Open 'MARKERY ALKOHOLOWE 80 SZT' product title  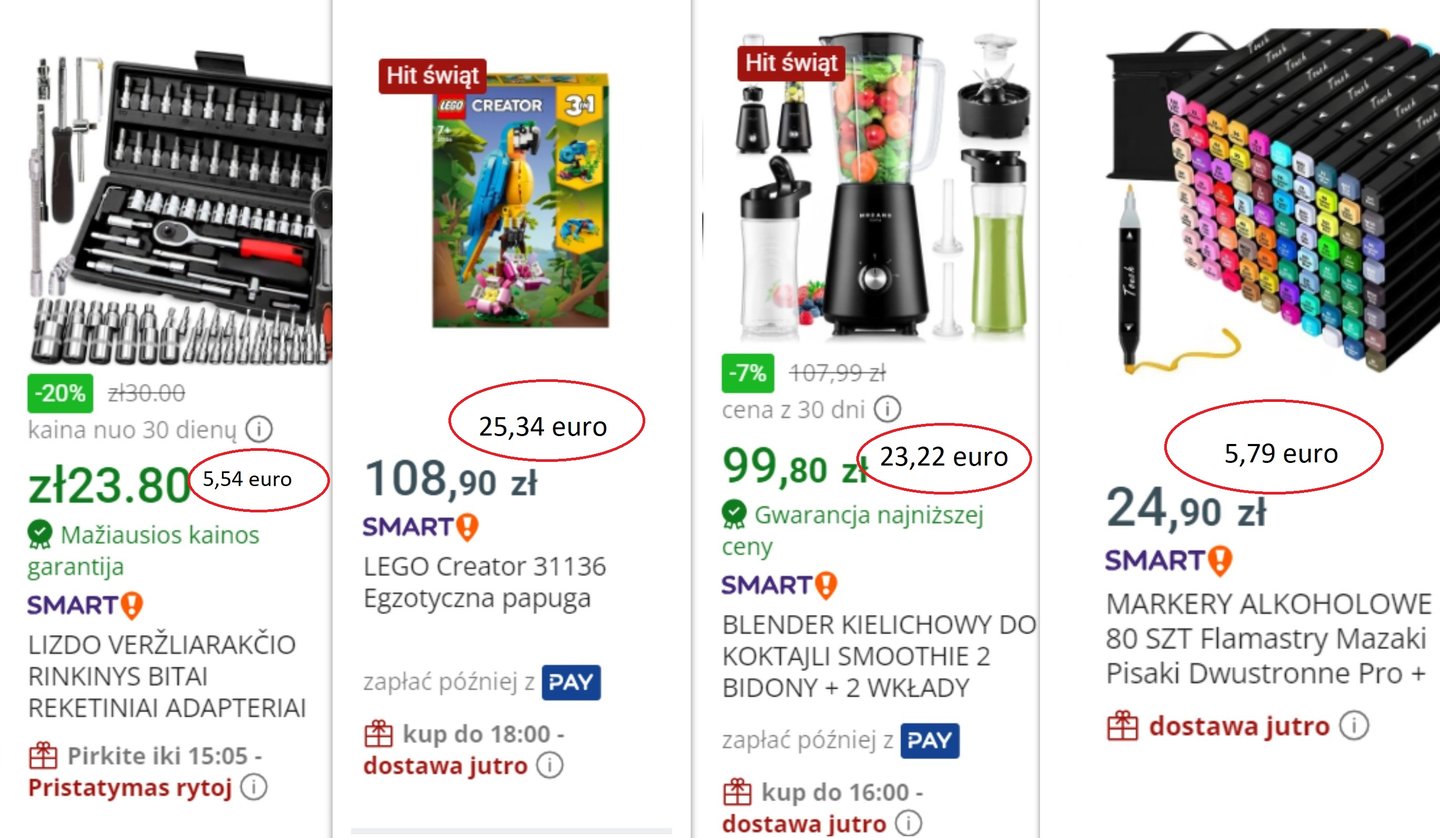point(1269,639)
